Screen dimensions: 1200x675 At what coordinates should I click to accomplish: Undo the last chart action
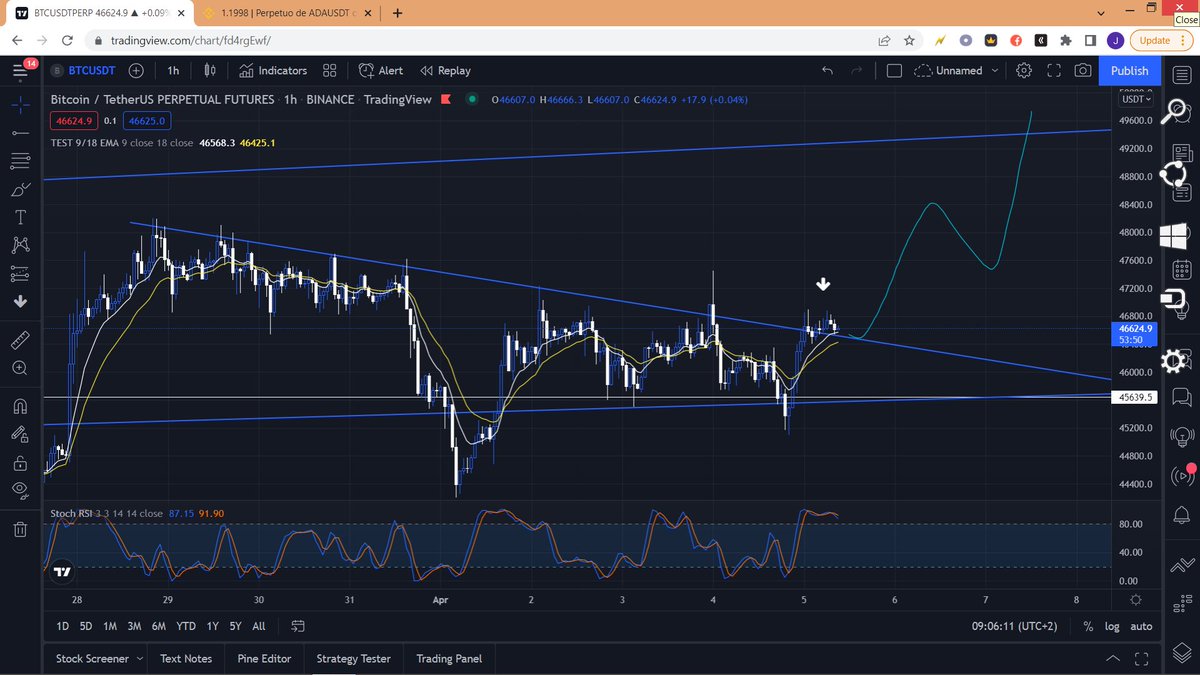827,70
